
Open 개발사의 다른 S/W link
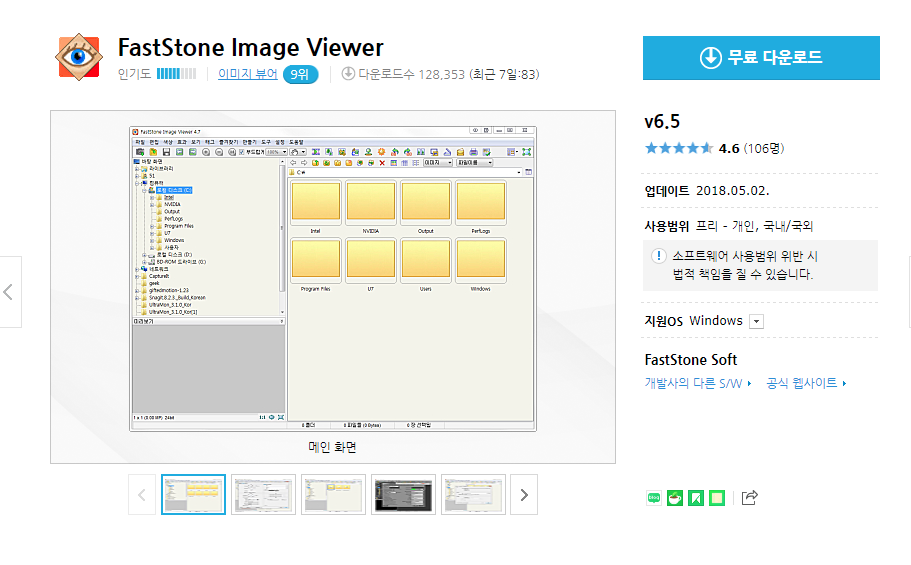[x=698, y=383]
